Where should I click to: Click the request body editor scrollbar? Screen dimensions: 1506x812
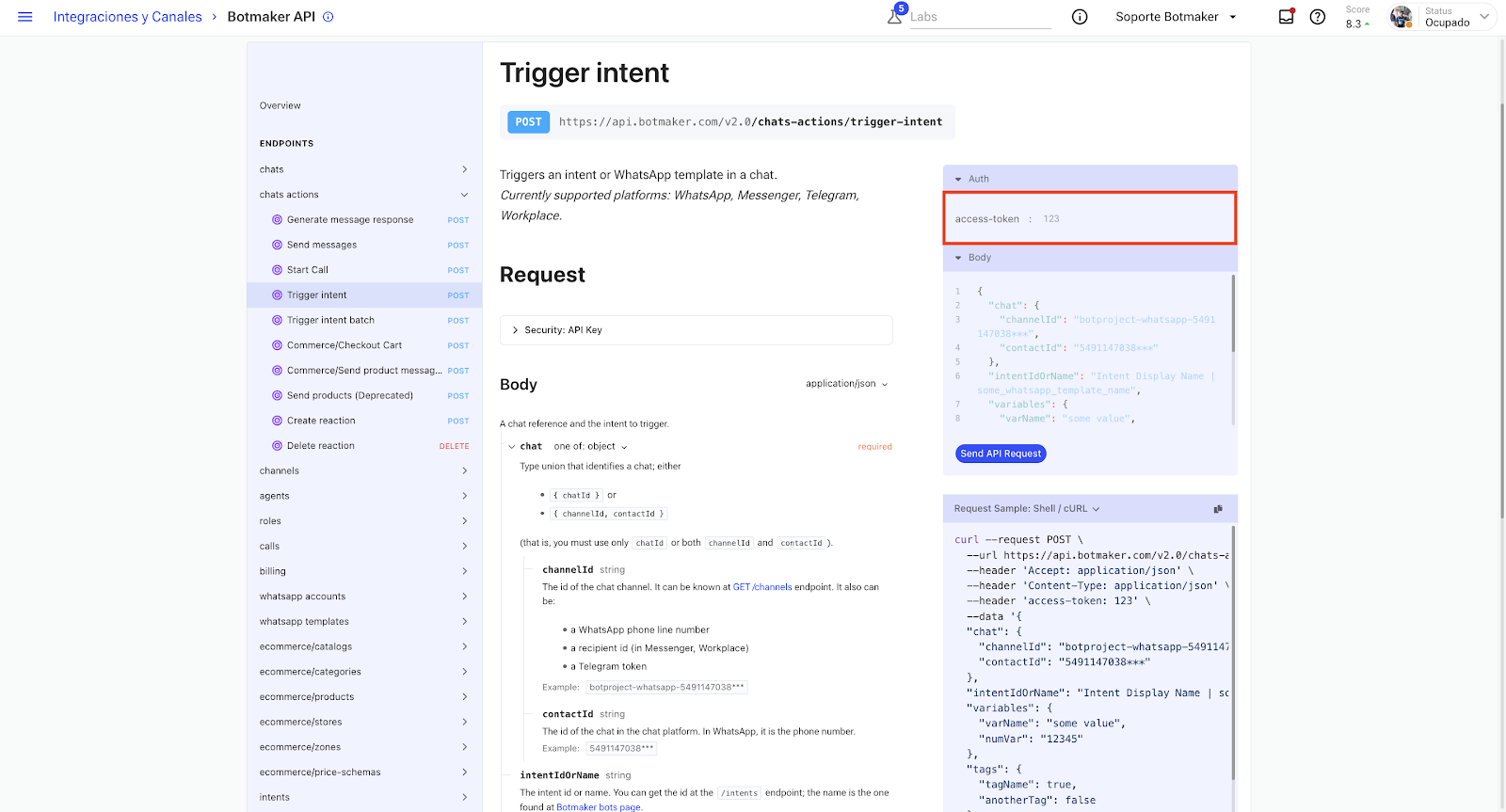pos(1233,314)
